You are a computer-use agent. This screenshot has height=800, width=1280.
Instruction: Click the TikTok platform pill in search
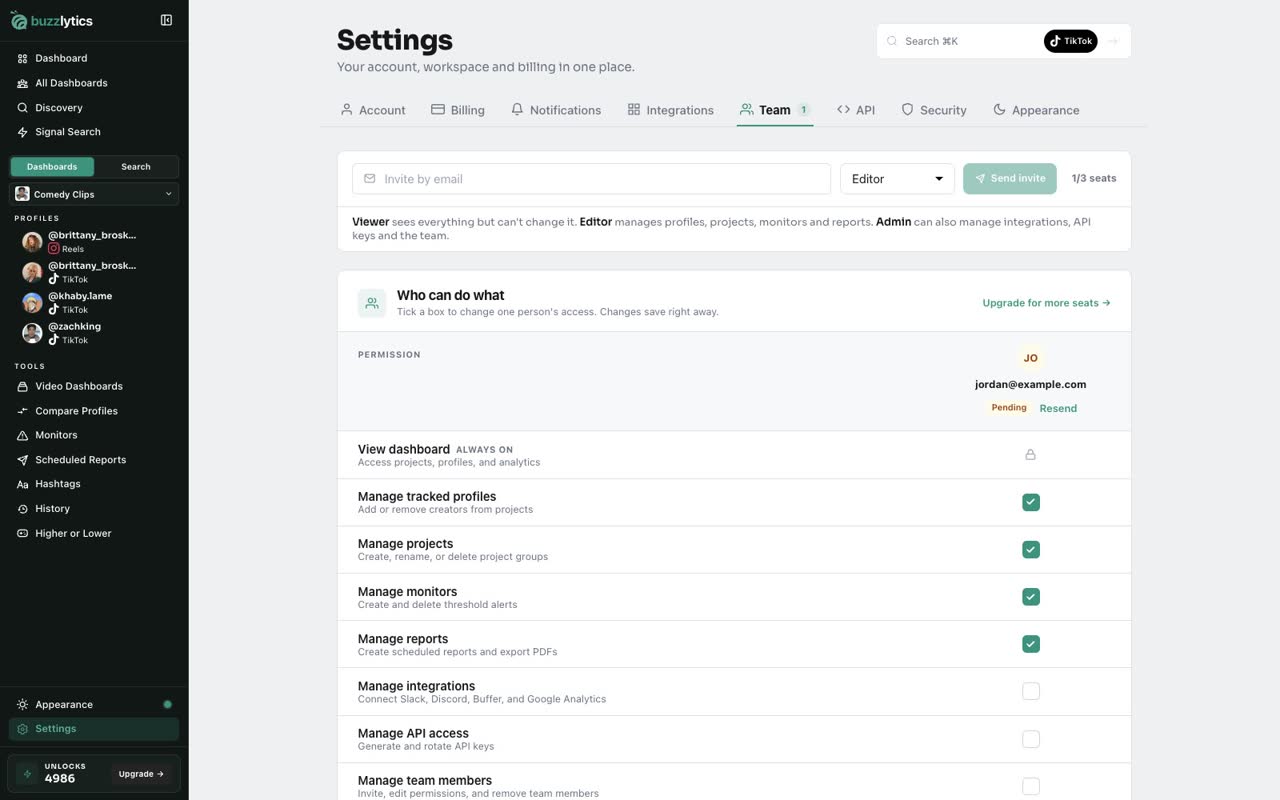point(1070,41)
